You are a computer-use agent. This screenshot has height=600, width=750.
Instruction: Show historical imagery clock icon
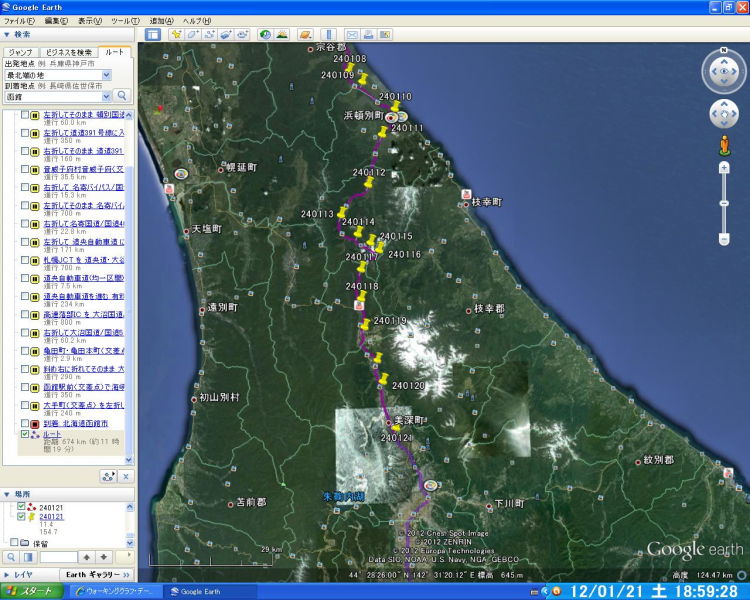pos(265,34)
